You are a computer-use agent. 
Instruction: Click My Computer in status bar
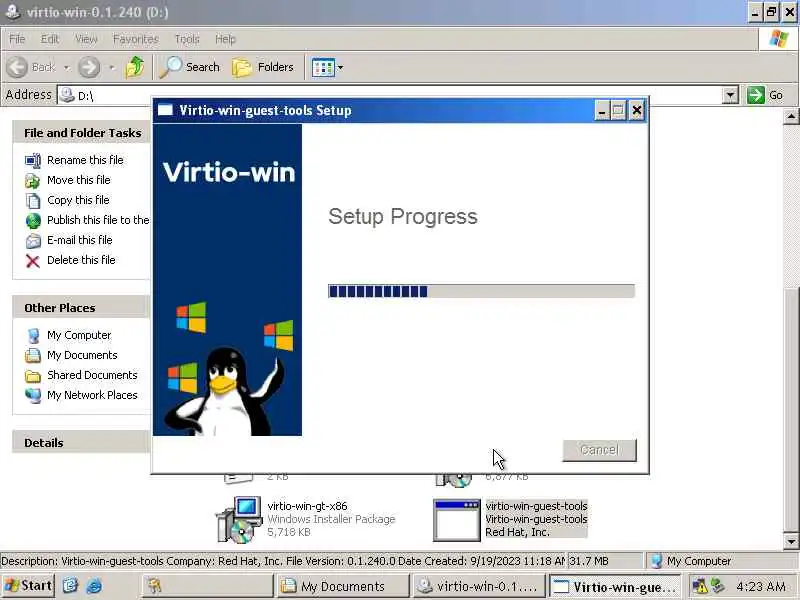click(699, 561)
